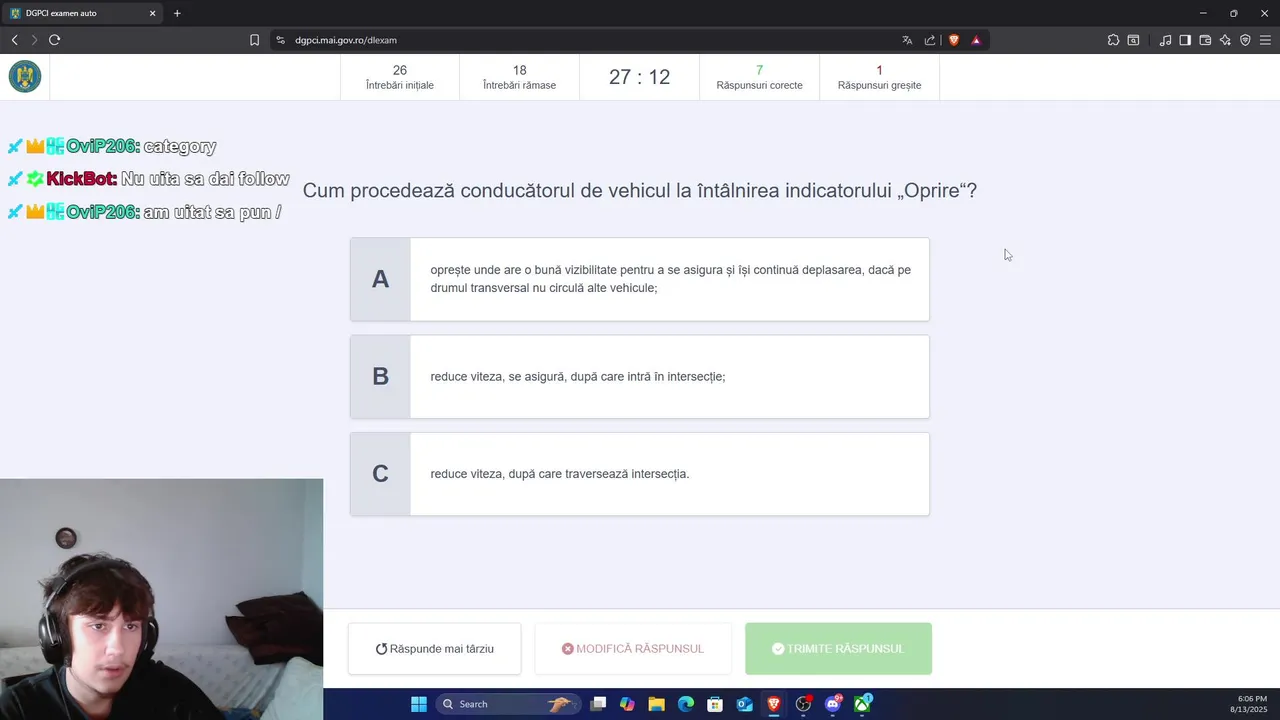Screen dimensions: 1280x720
Task: Click the KickBot chat message about follow
Action: (148, 179)
